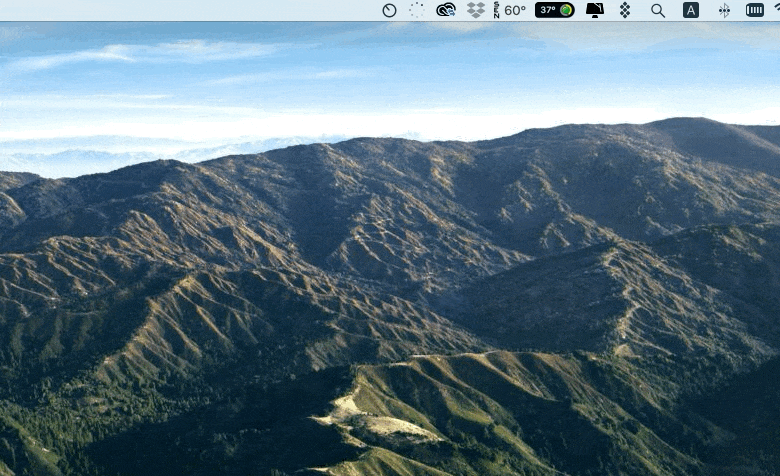Click the dotted circle spinner icon

click(x=417, y=10)
